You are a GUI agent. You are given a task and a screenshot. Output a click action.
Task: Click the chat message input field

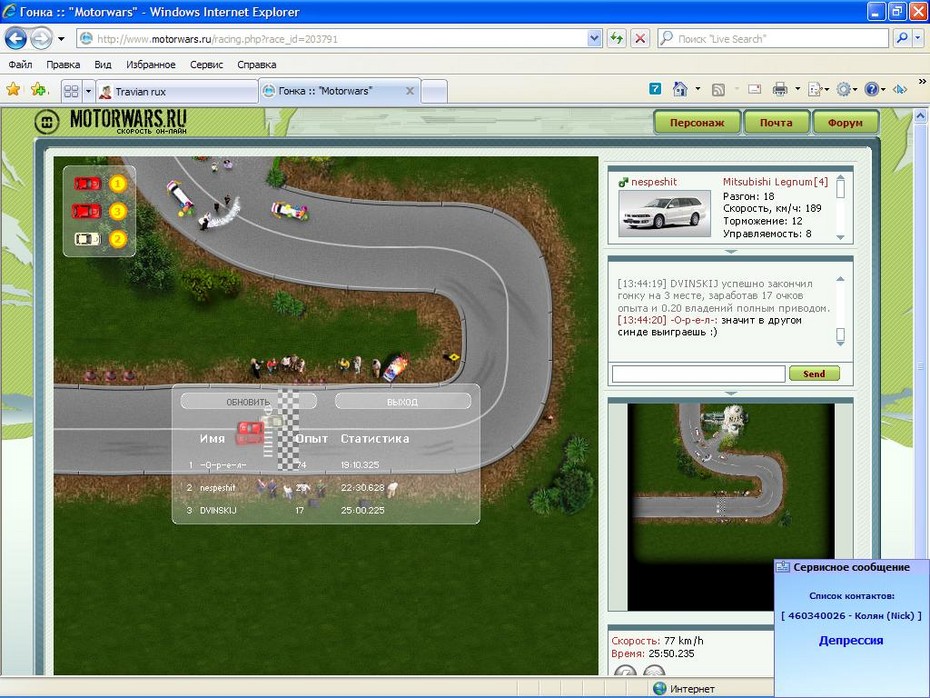699,374
